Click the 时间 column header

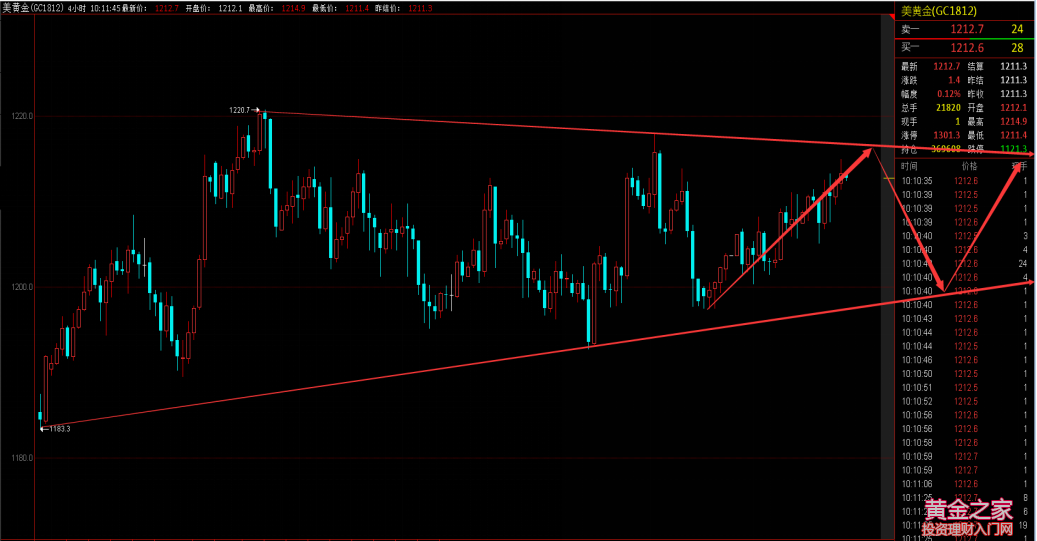[x=909, y=166]
